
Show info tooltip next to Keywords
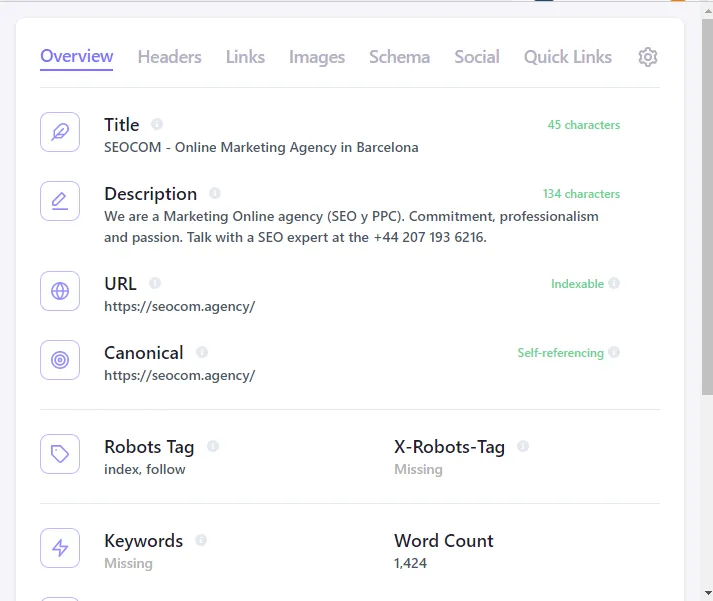click(x=201, y=540)
